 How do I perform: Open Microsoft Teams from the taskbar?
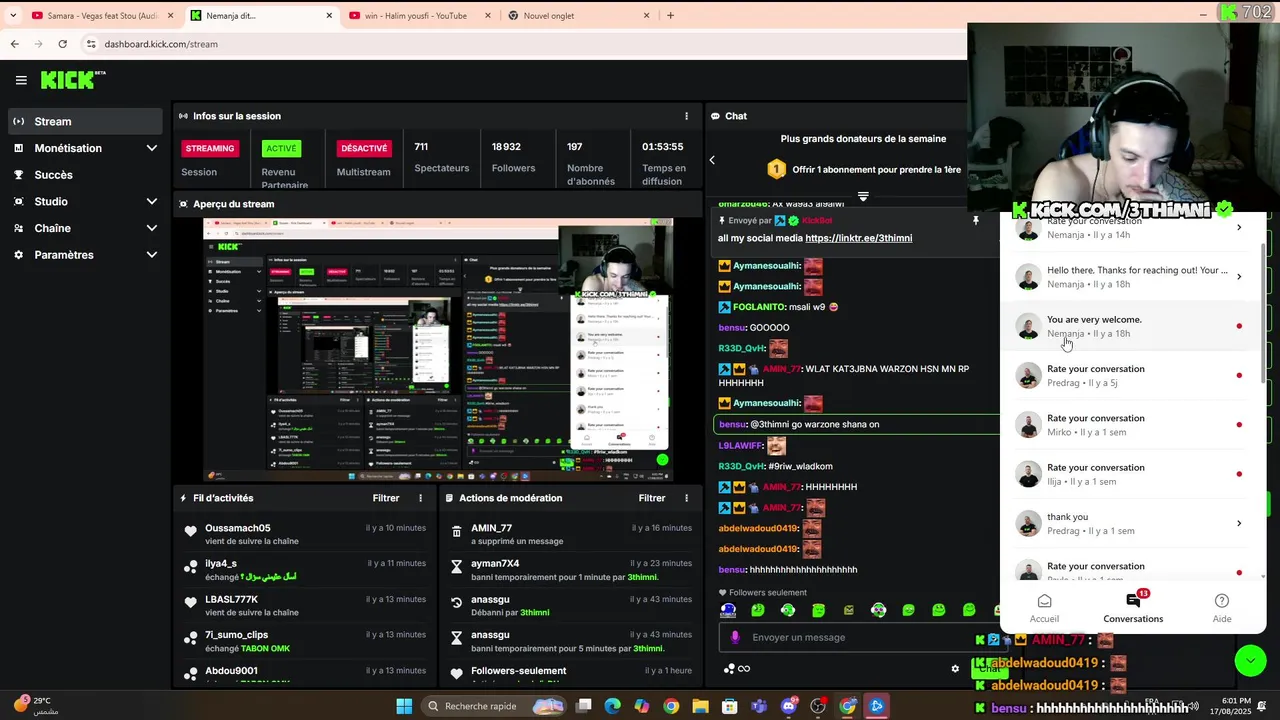click(x=759, y=706)
